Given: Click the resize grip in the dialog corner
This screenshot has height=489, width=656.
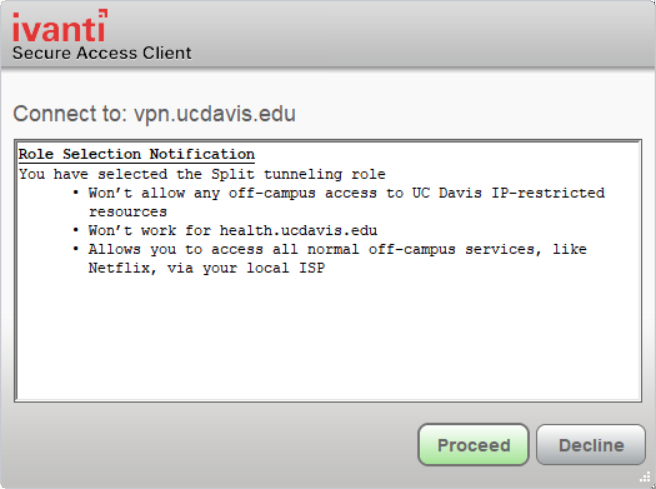Looking at the screenshot, I should pyautogui.click(x=648, y=481).
